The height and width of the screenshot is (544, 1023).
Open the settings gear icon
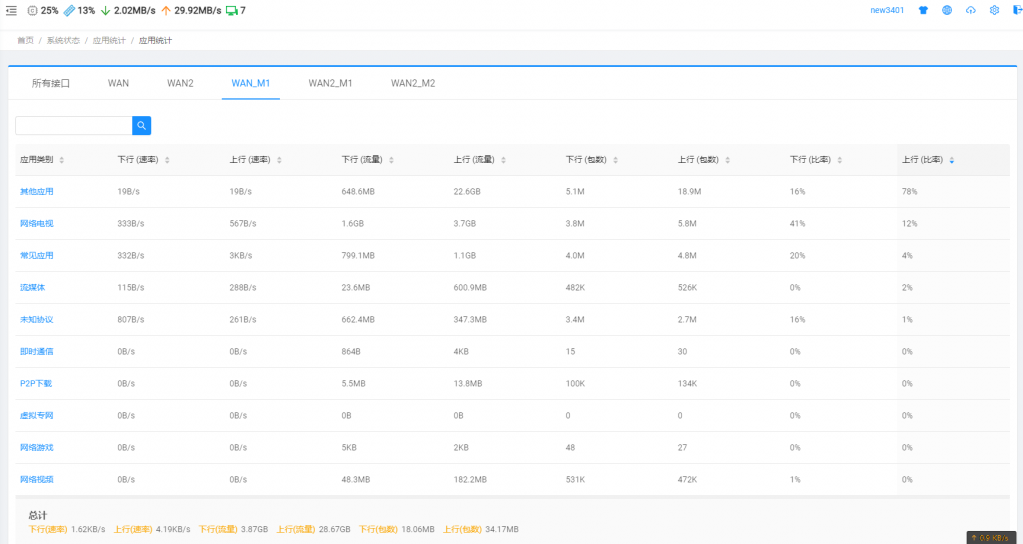[994, 10]
